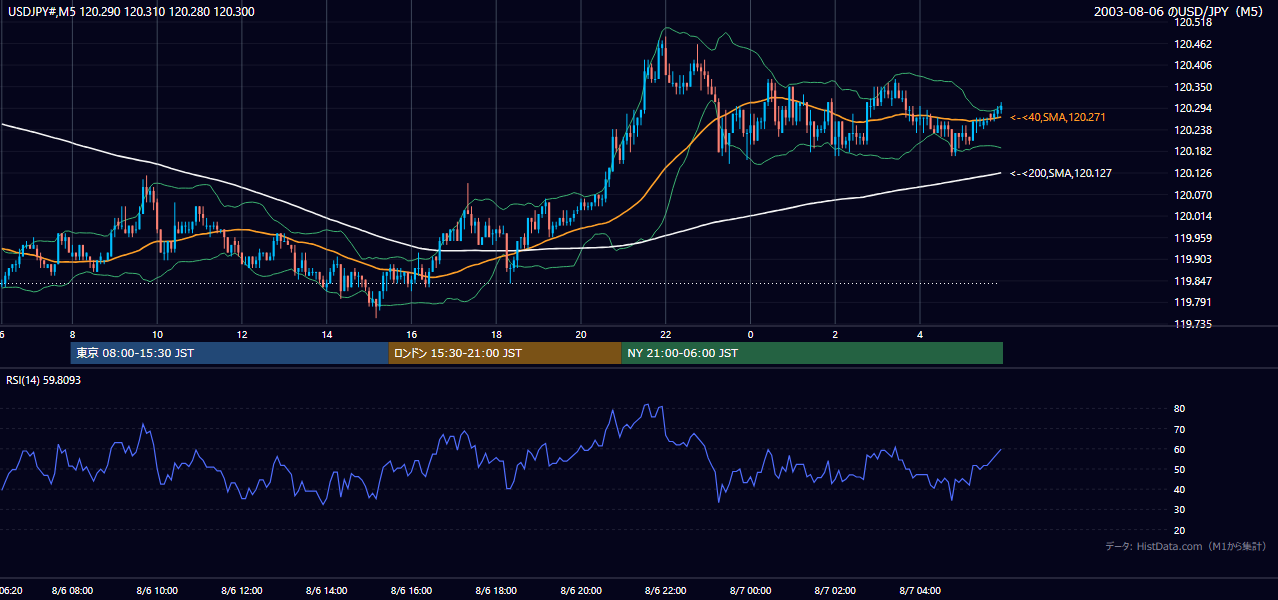Click the hour 20 tick under the price chart
Screen dimensions: 1278x600
click(581, 334)
